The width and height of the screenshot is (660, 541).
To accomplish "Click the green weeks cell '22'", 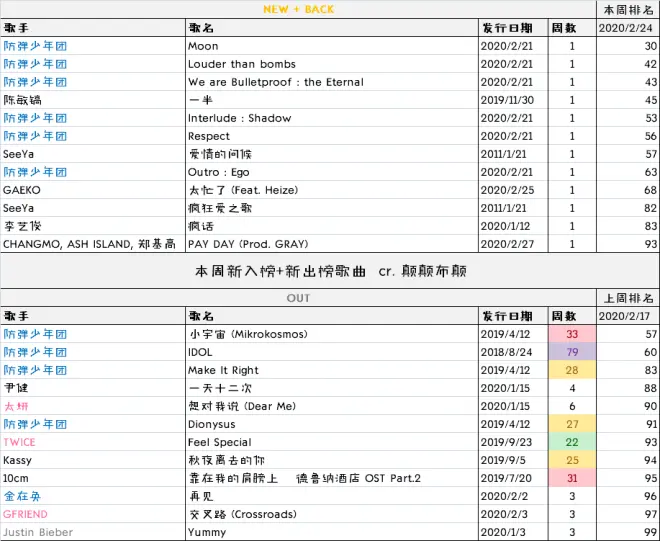I will [x=572, y=442].
